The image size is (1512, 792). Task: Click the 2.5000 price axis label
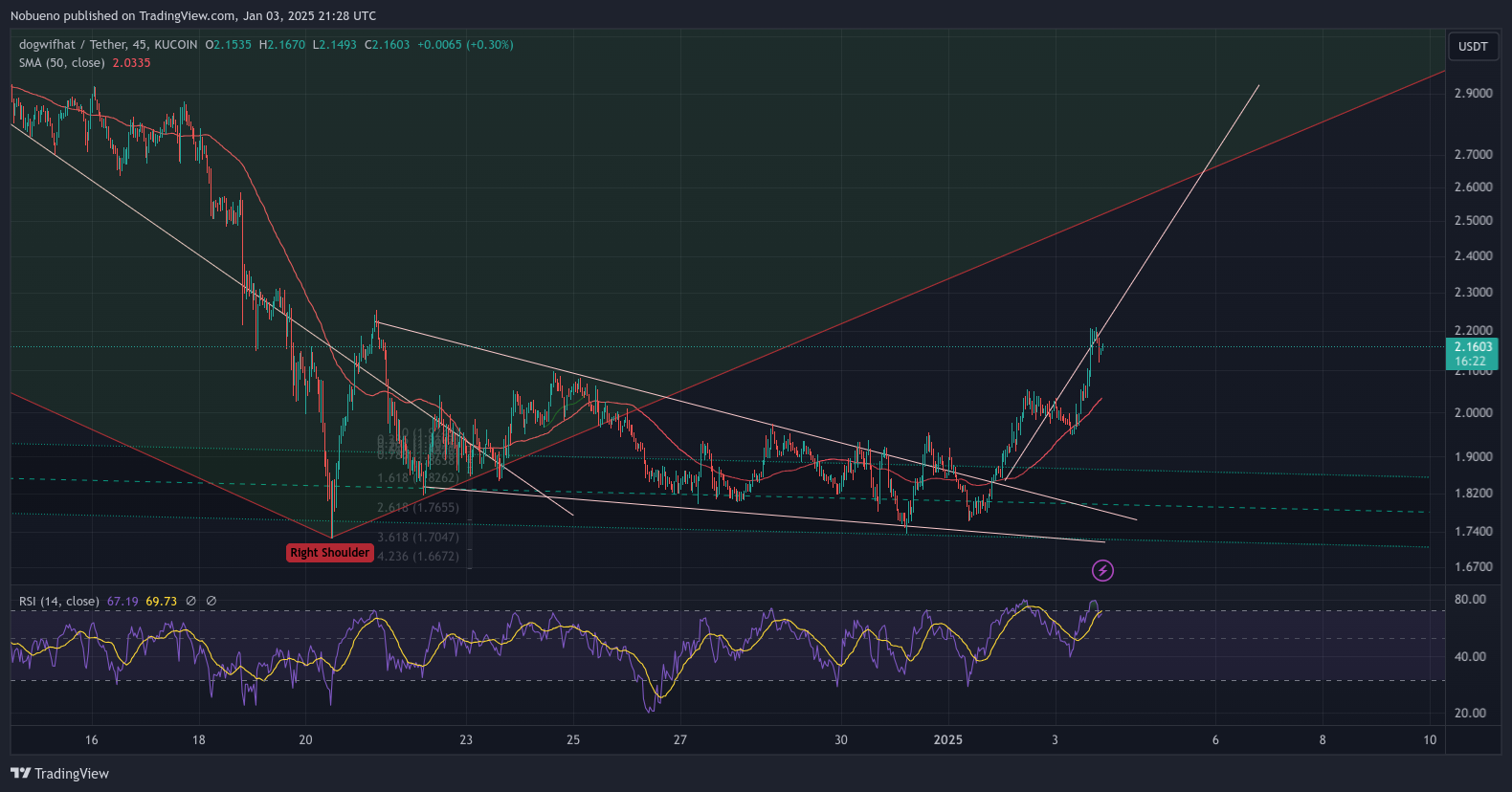(1473, 220)
